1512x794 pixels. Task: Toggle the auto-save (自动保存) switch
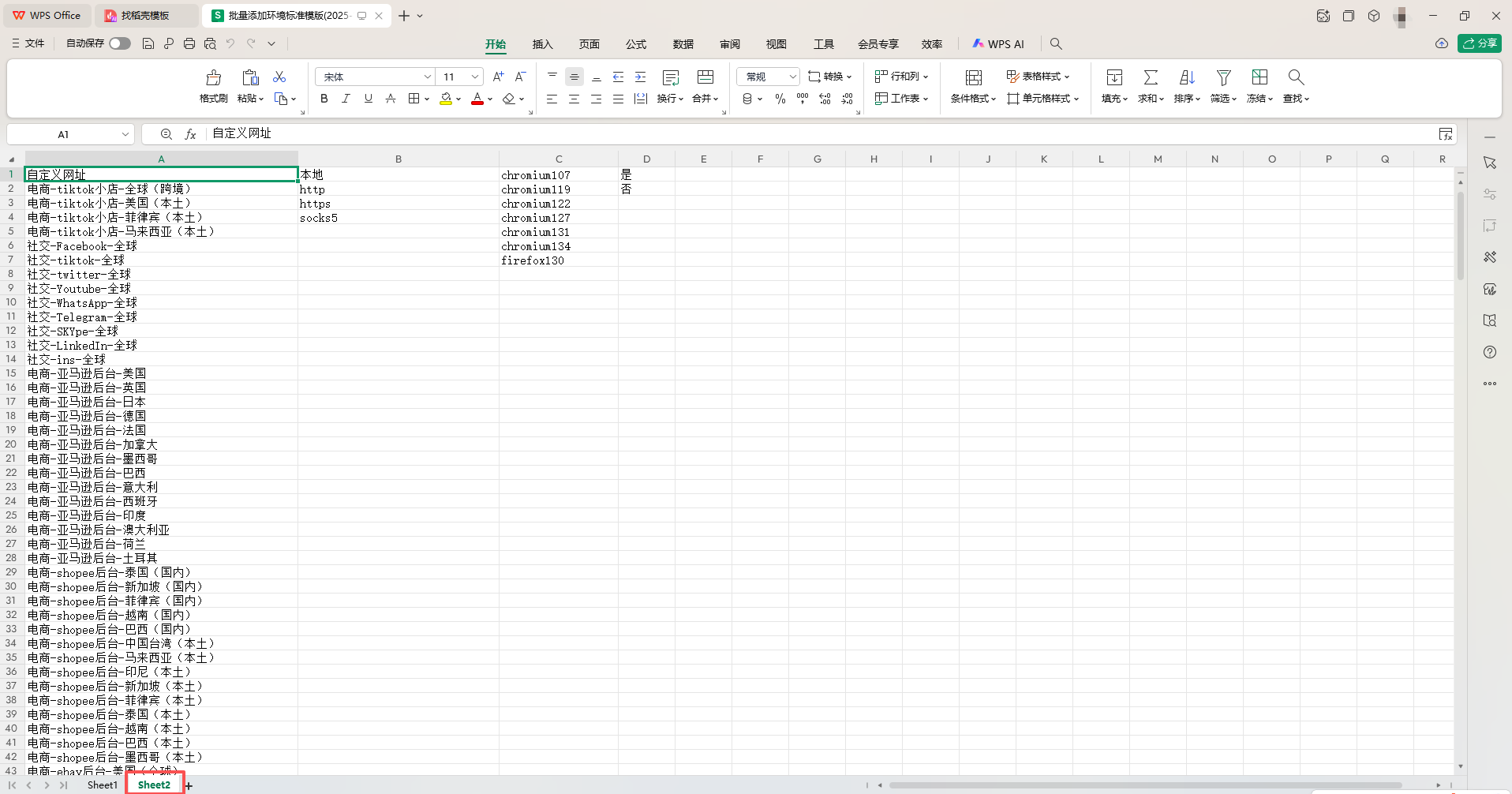coord(120,43)
